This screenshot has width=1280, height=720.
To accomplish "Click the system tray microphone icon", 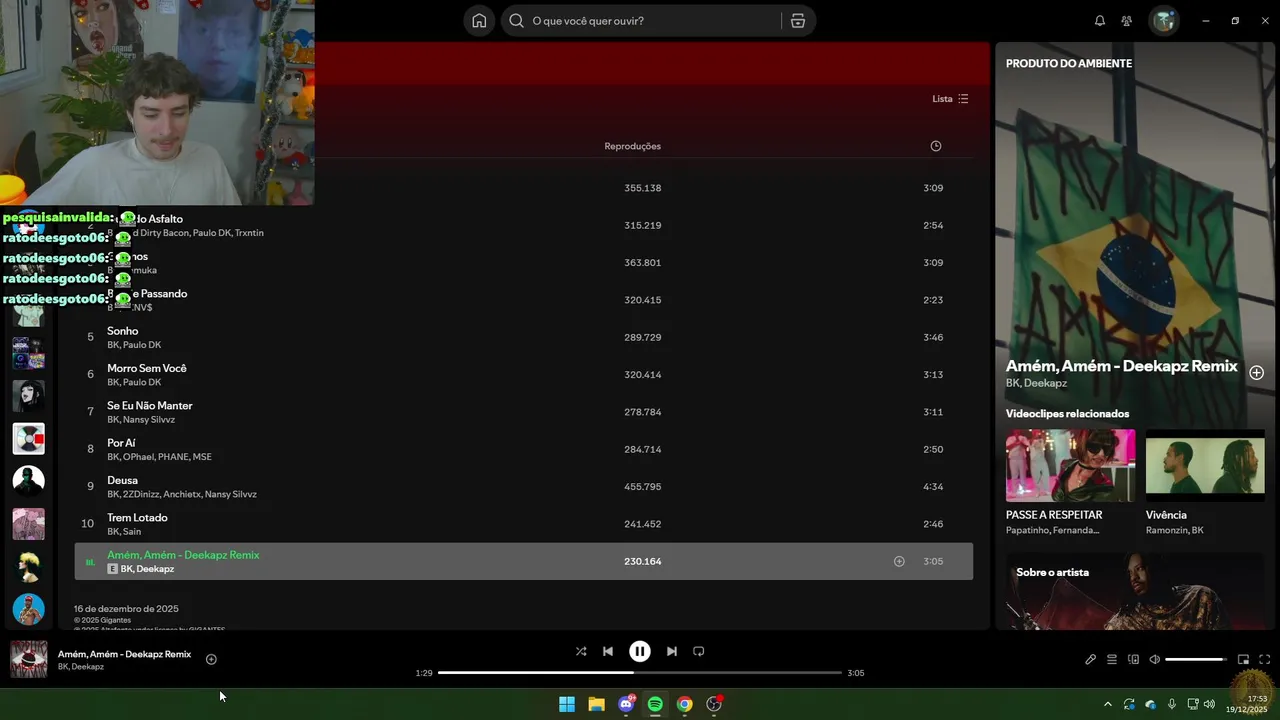I will coord(1172,704).
